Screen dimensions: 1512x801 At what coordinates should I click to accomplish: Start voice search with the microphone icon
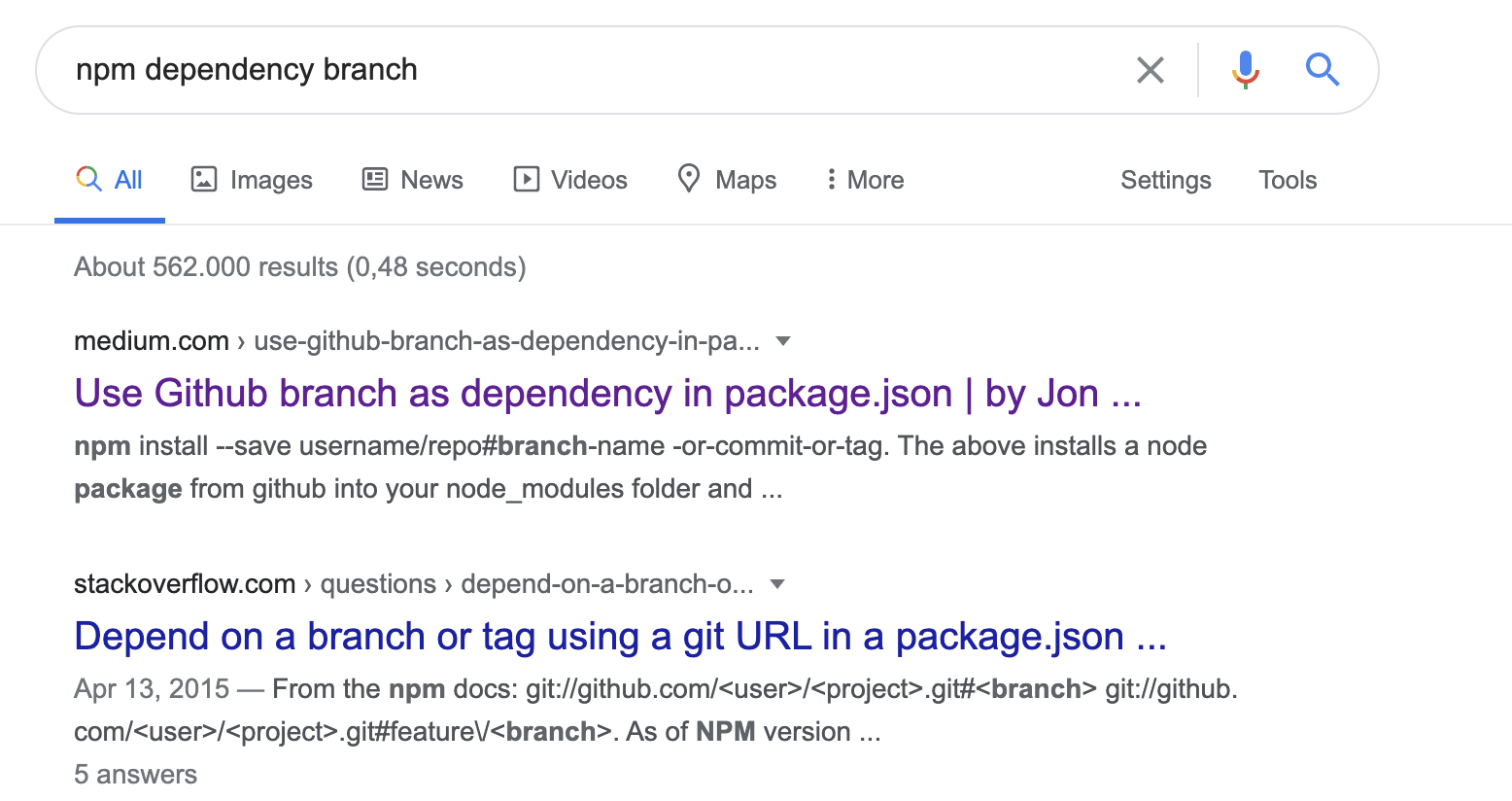(1245, 70)
